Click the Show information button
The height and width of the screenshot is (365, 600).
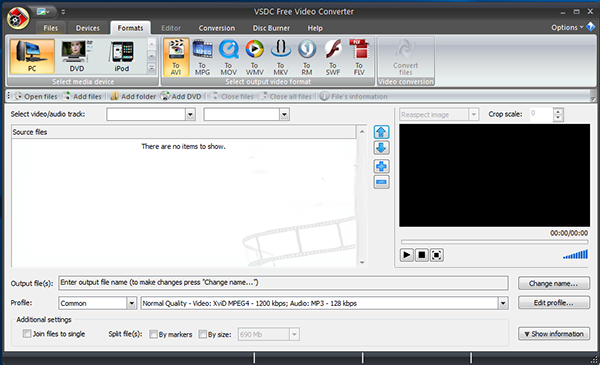554,334
